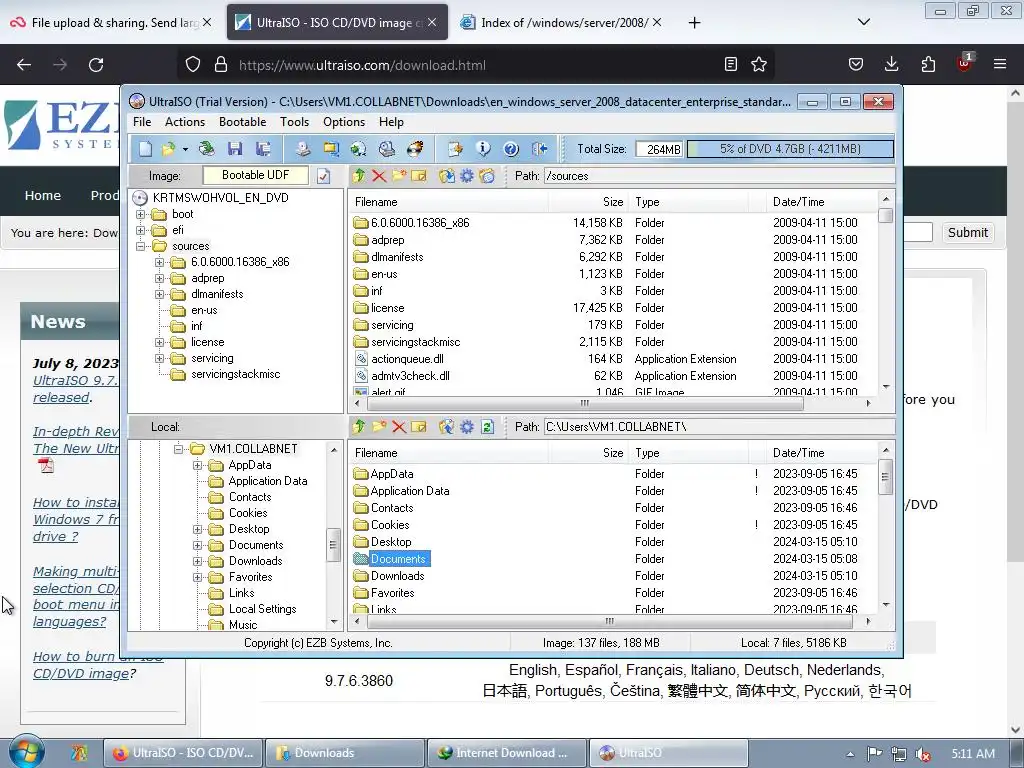Click the Bootable UDF image type field
Viewport: 1024px width, 768px height.
[x=255, y=175]
